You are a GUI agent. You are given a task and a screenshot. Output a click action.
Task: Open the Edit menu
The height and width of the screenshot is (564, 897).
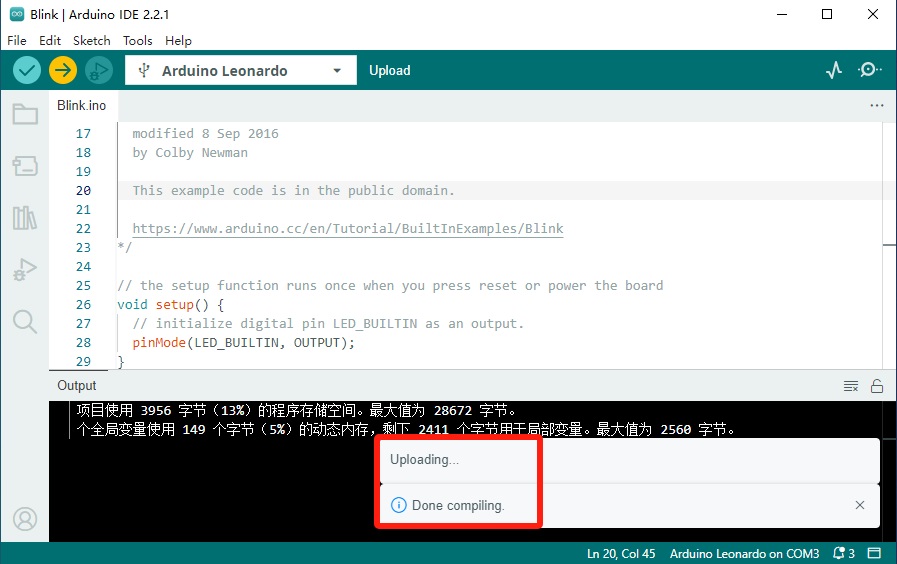[x=50, y=41]
